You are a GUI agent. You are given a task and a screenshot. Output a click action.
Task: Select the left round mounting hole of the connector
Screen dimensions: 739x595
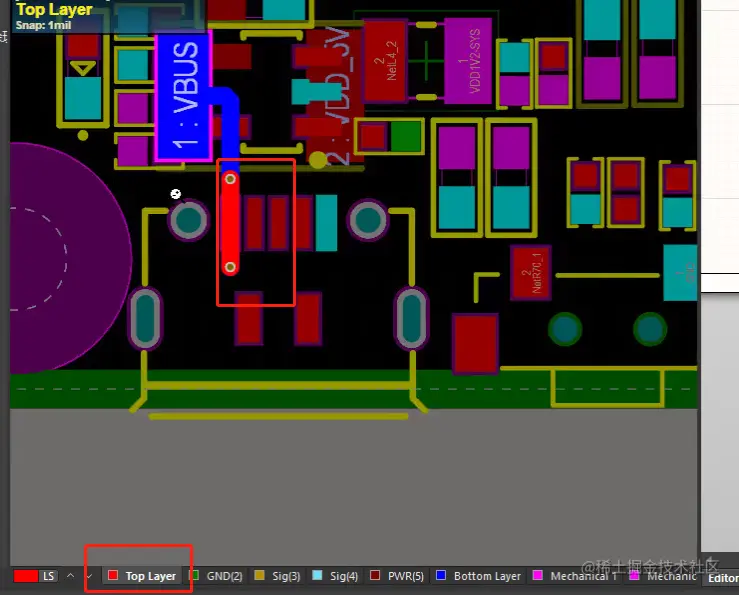point(189,220)
